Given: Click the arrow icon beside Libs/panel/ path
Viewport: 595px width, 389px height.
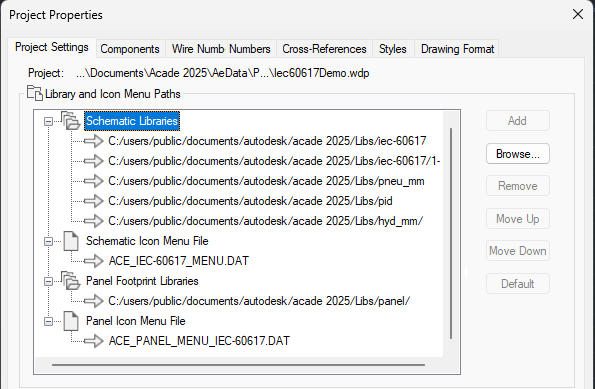Looking at the screenshot, I should coord(93,301).
